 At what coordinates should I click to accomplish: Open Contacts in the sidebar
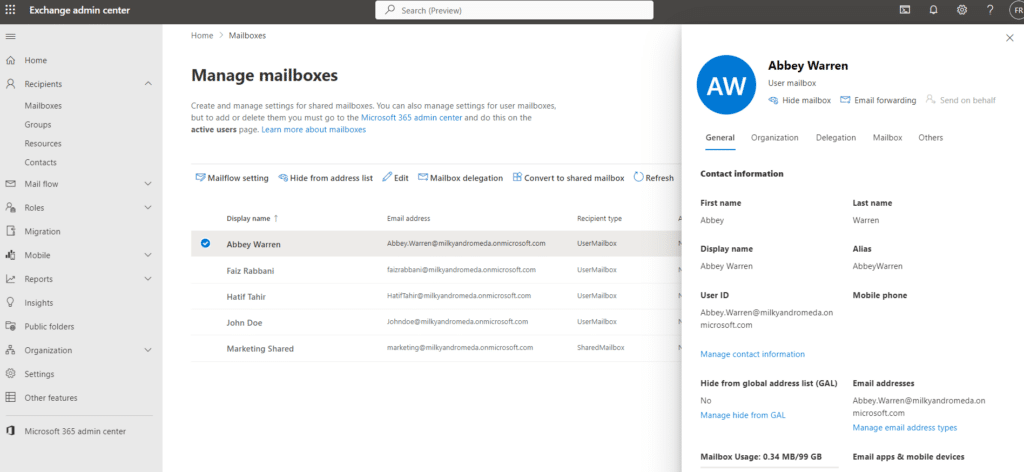(x=40, y=162)
